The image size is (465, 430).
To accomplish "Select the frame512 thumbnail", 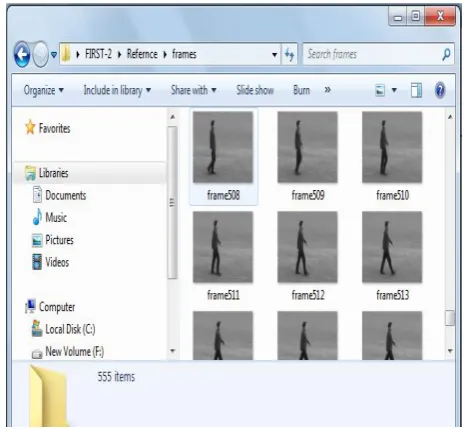I will [307, 247].
